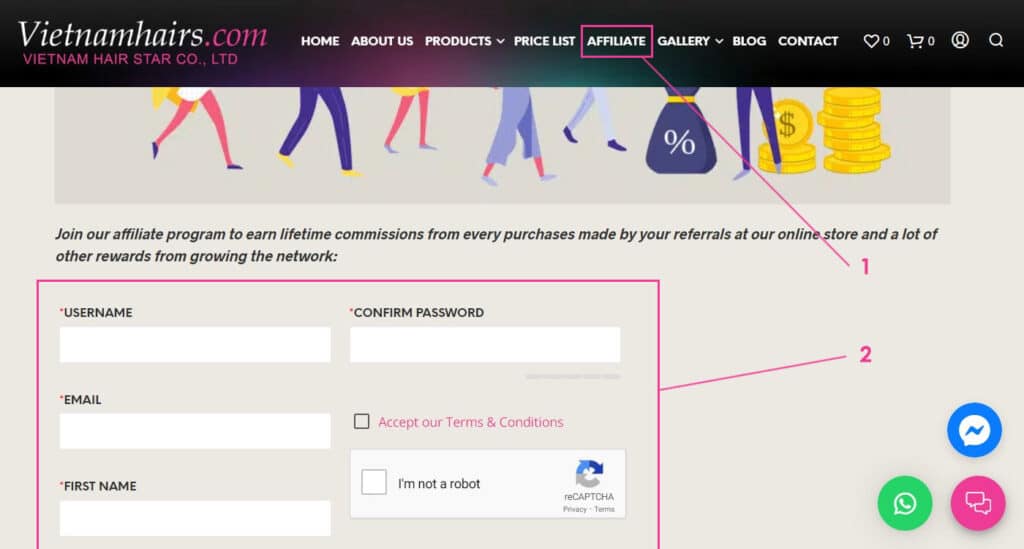The width and height of the screenshot is (1024, 549).
Task: Click the reCAPTCHA Privacy link
Action: pyautogui.click(x=575, y=509)
